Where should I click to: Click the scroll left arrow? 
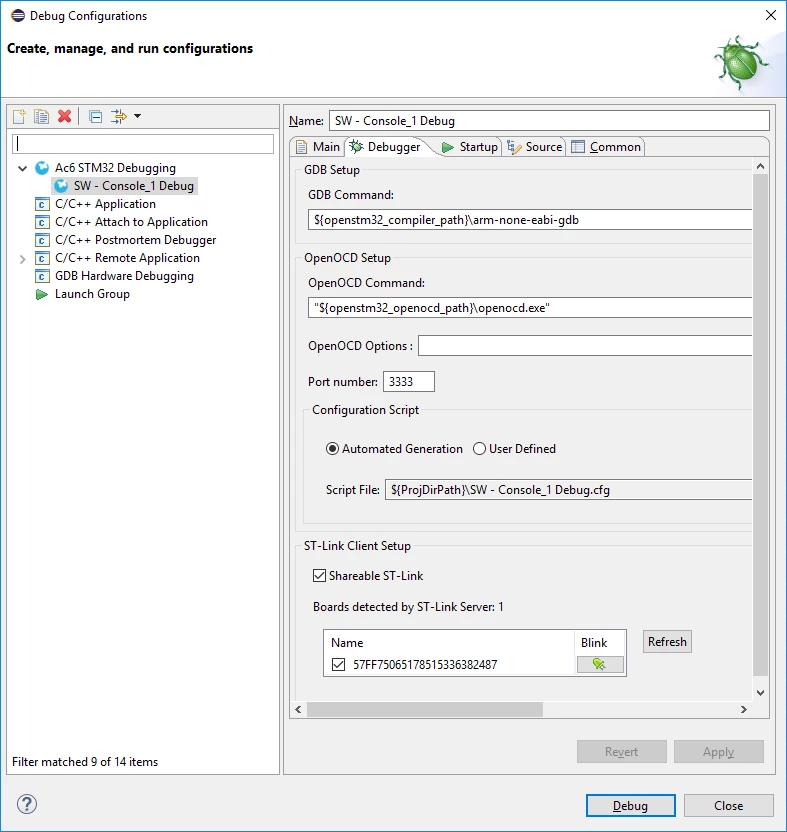[x=298, y=709]
